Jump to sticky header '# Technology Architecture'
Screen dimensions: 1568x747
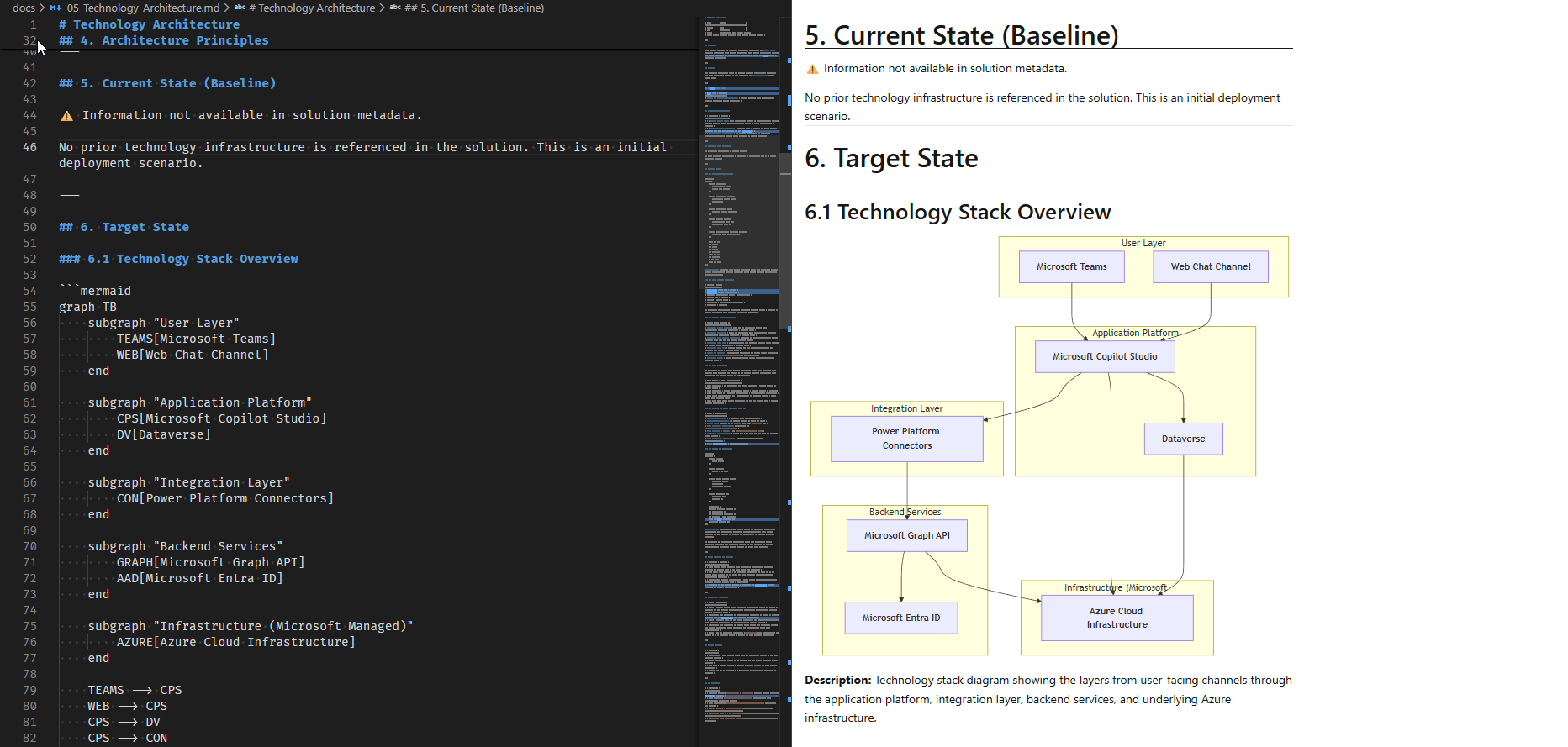coord(149,24)
